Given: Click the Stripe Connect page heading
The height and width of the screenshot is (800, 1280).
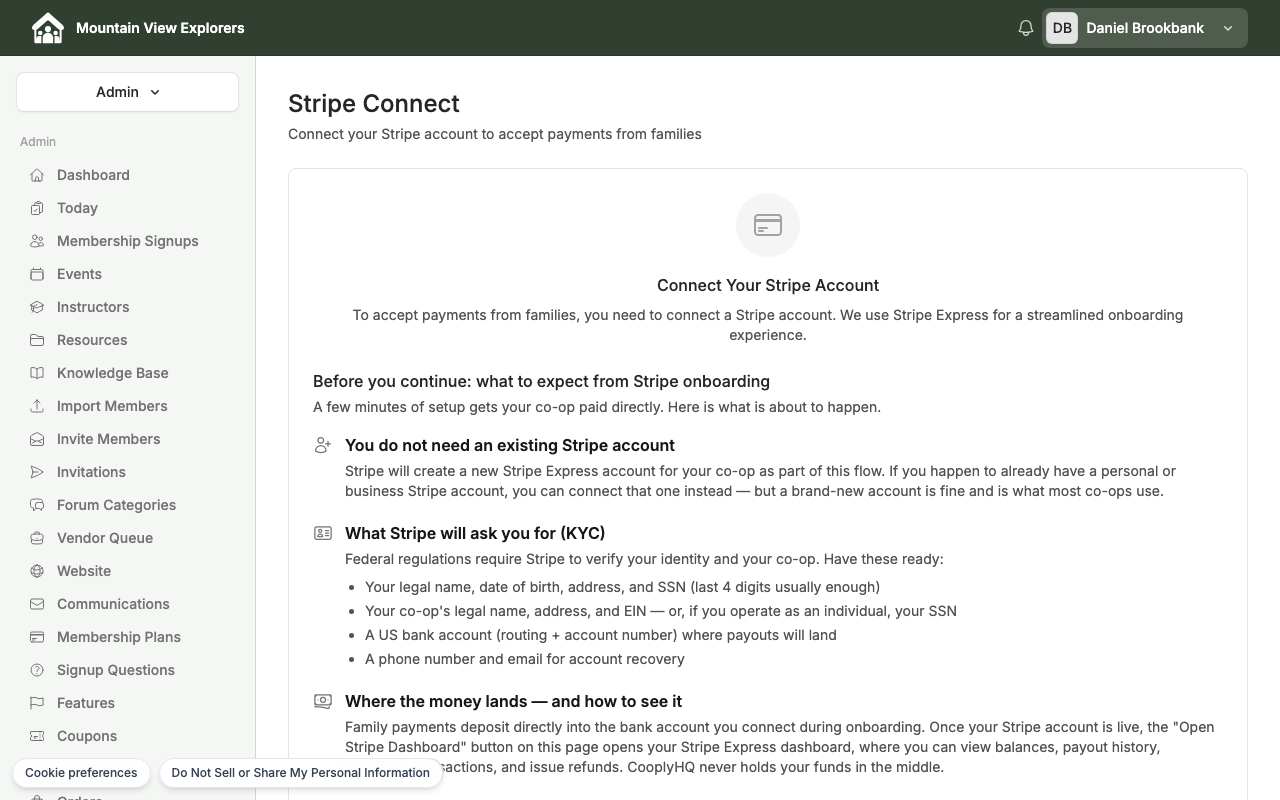Looking at the screenshot, I should click(x=374, y=104).
